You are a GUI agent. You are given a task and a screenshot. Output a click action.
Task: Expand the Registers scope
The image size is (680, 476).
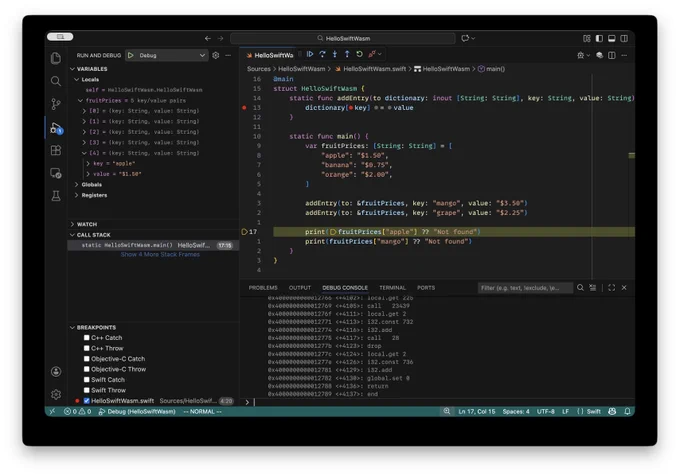tap(77, 195)
